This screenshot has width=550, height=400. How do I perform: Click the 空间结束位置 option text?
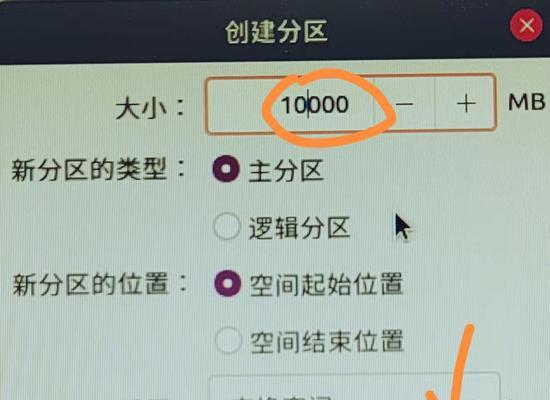pos(327,341)
